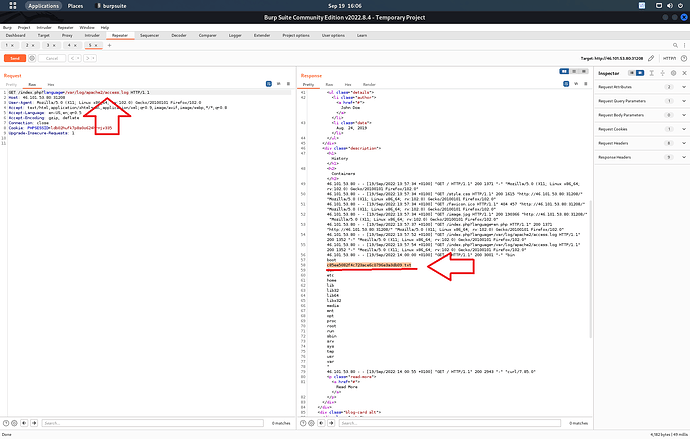
Task: Click the Cancel button
Action: point(52,58)
